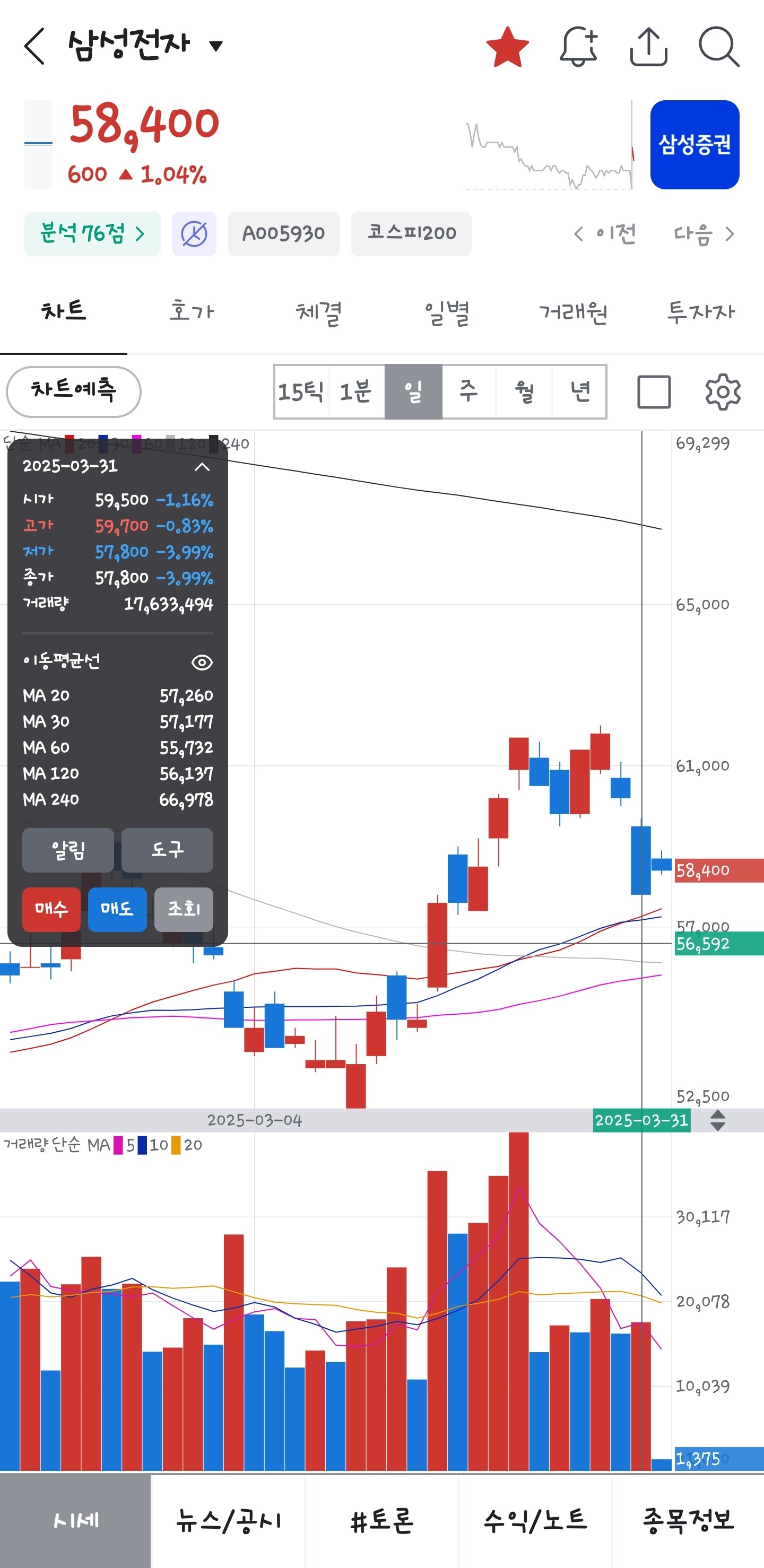Expand chart to fullscreen square icon
This screenshot has width=764, height=1568.
point(654,392)
